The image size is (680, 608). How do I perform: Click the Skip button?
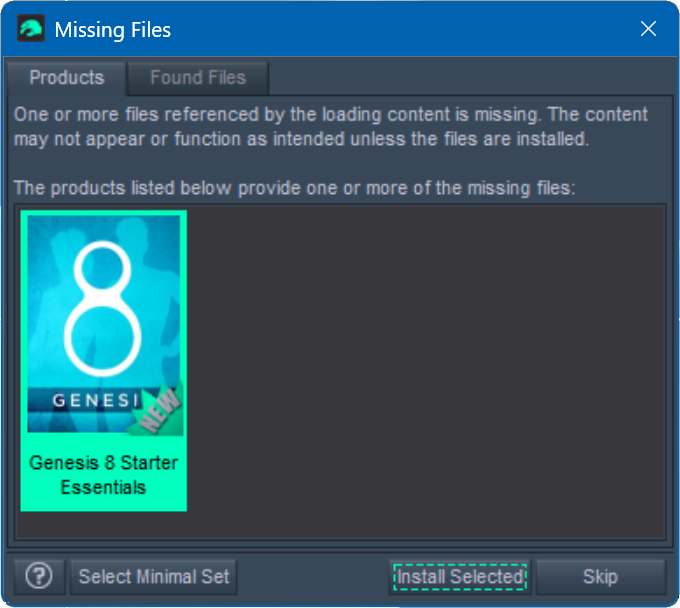pyautogui.click(x=600, y=577)
